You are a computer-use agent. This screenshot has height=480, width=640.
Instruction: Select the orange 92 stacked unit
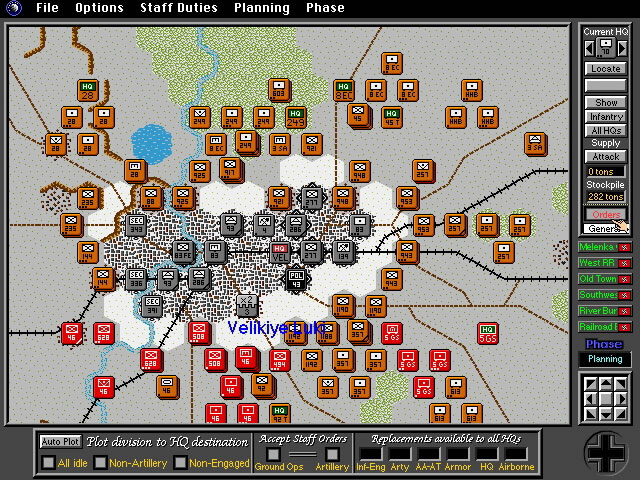[263, 386]
